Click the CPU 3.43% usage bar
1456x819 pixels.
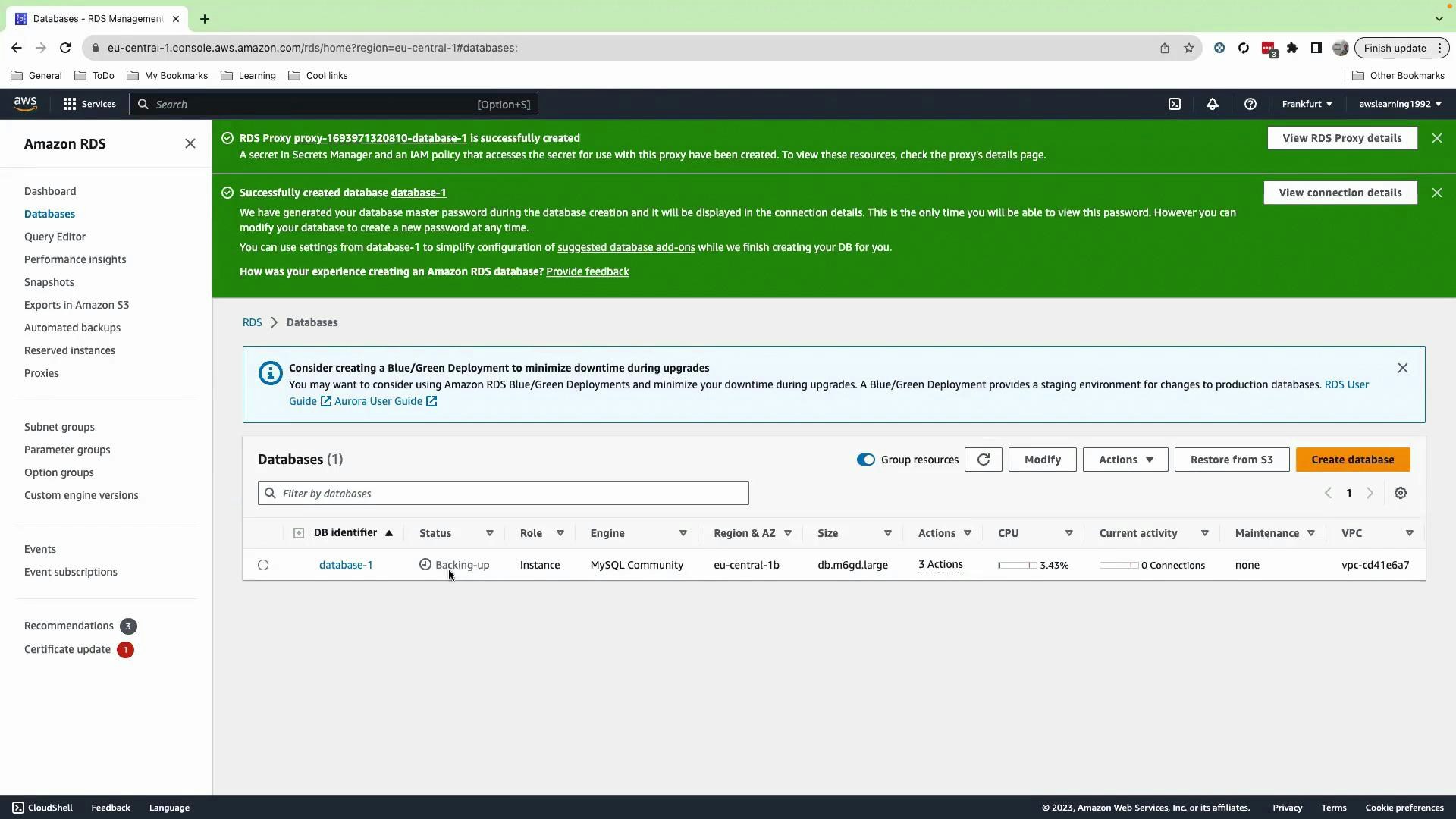click(x=1018, y=565)
